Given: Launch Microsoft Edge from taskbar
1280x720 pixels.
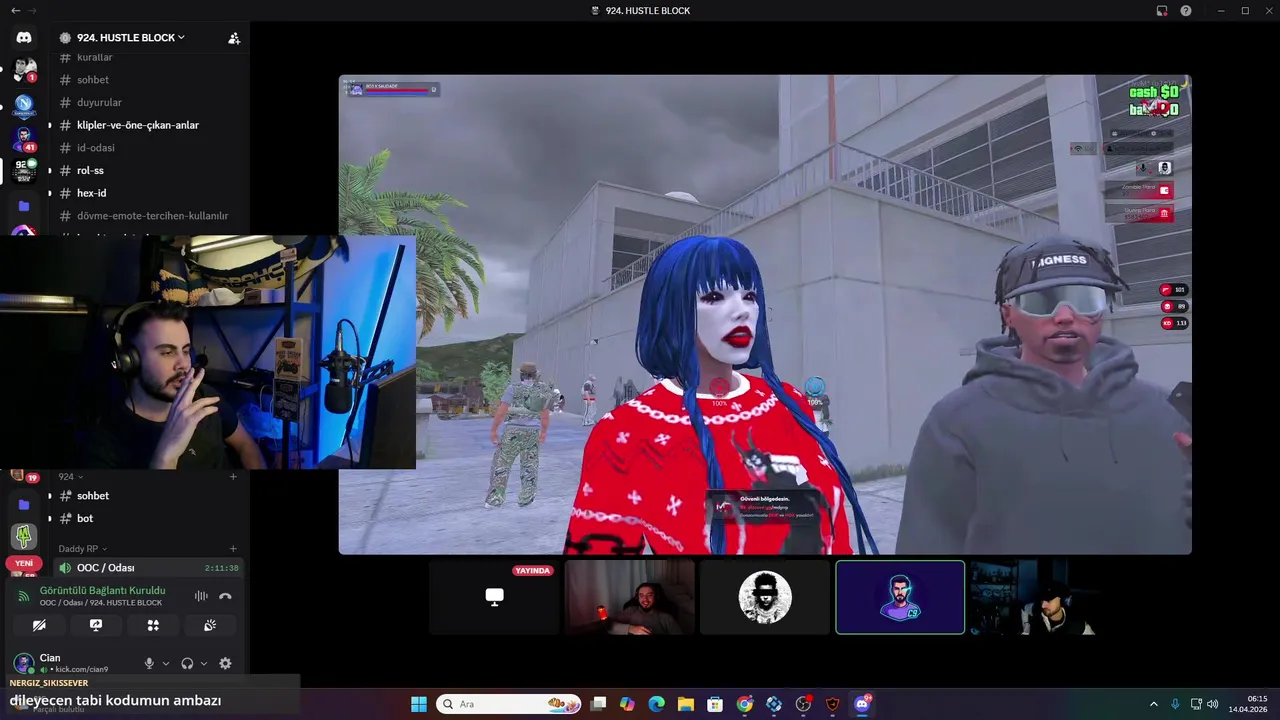Looking at the screenshot, I should (x=656, y=704).
